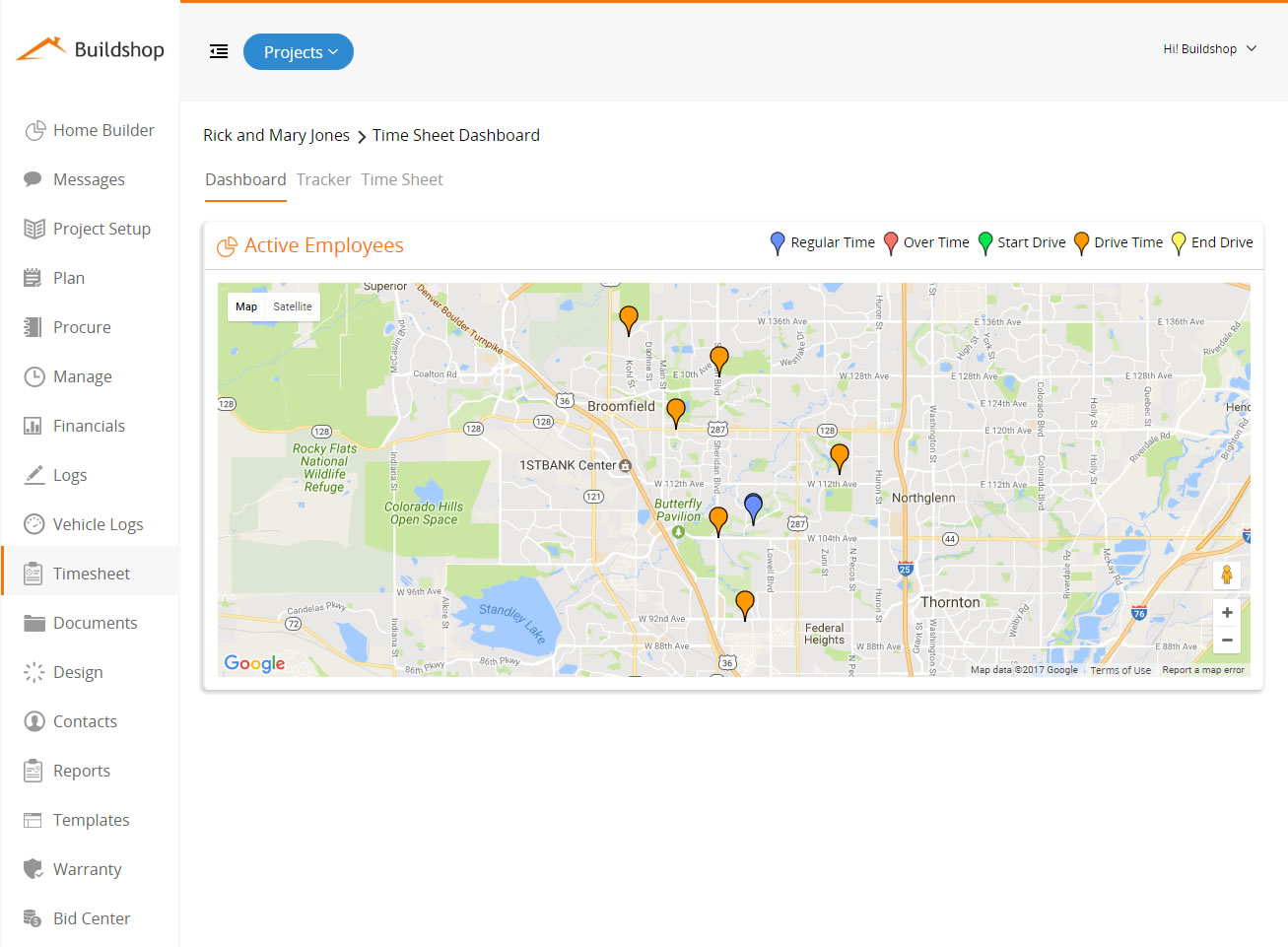Click the Templates window icon
The width and height of the screenshot is (1288, 947).
[34, 820]
